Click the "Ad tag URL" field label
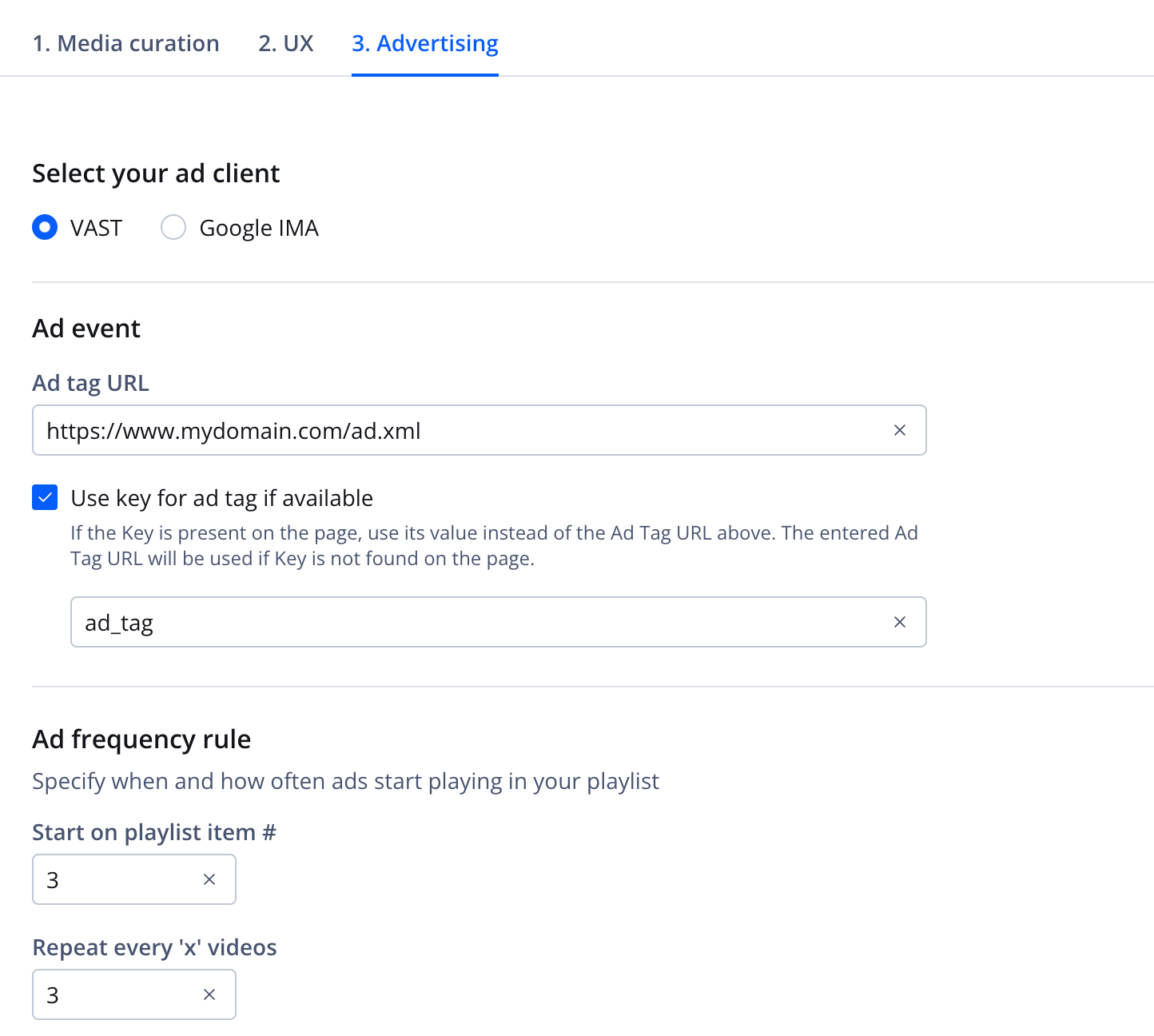 90,383
